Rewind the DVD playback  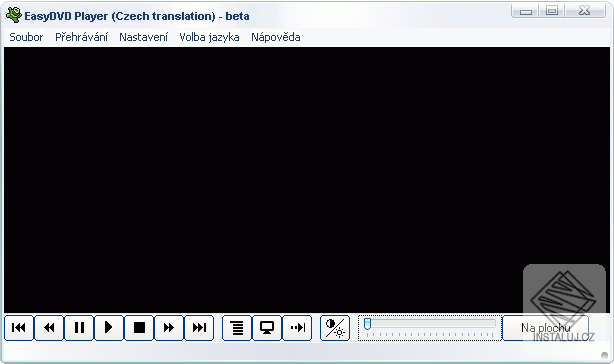click(x=49, y=328)
